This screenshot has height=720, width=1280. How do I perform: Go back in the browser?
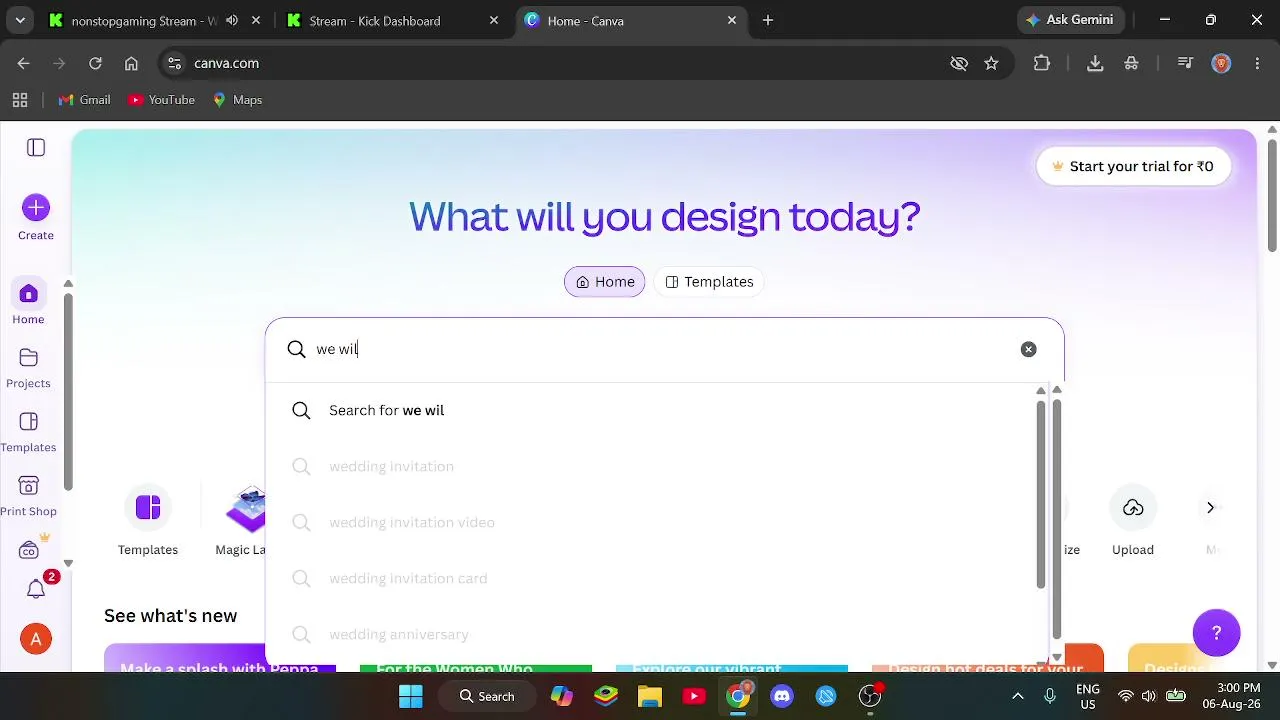23,63
